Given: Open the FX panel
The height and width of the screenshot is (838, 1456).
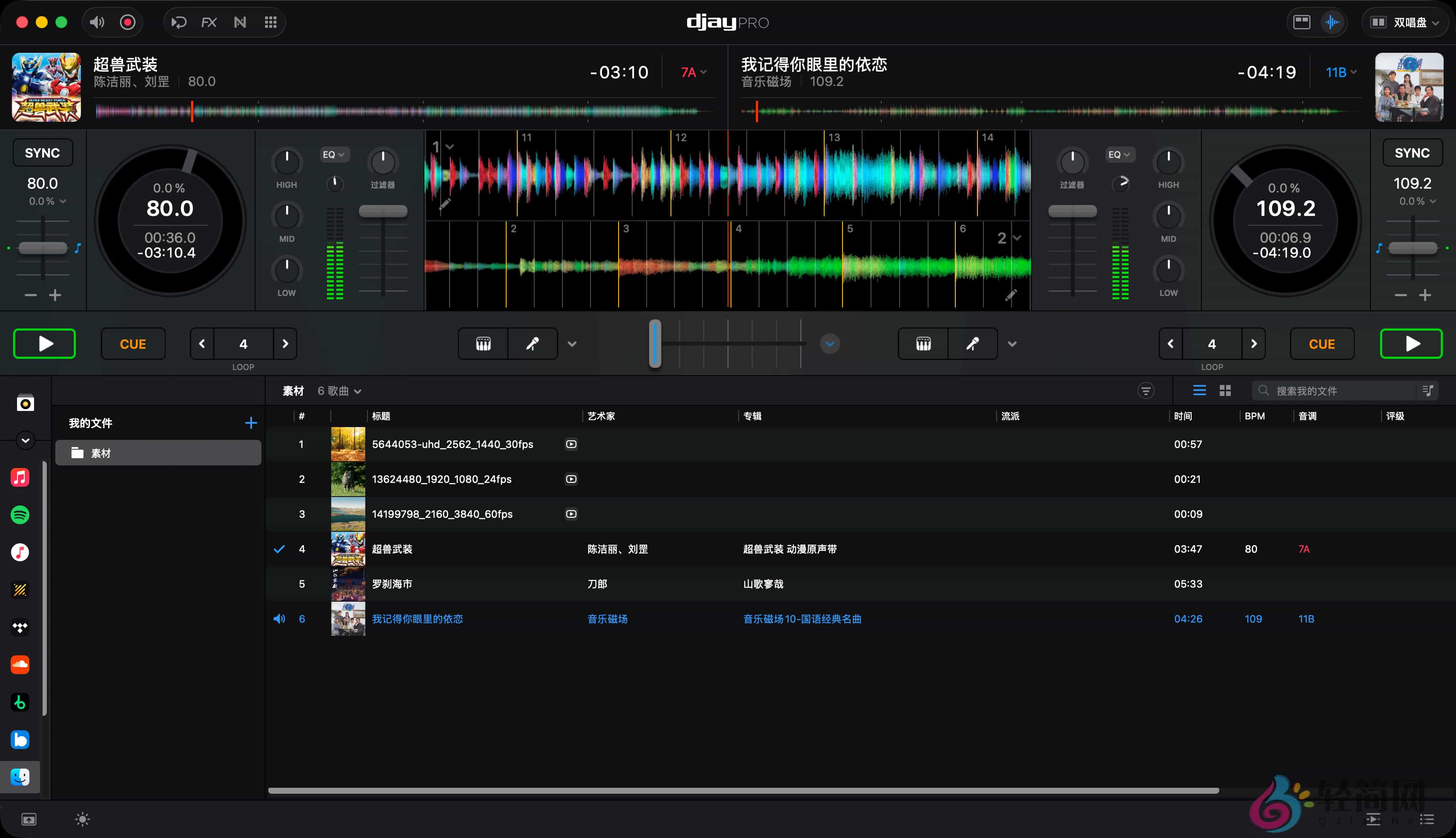Looking at the screenshot, I should coord(209,23).
